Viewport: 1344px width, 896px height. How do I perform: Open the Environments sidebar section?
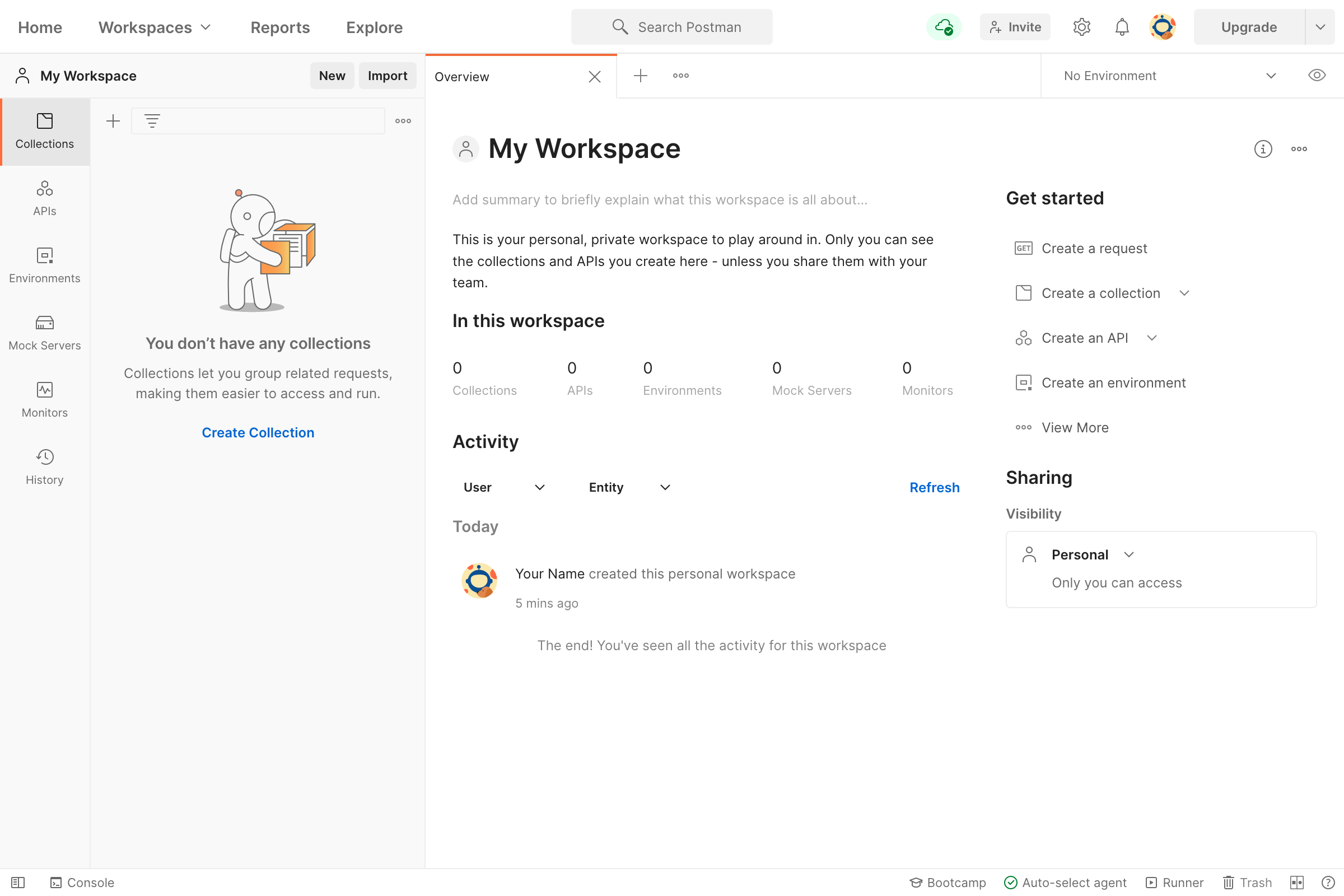pyautogui.click(x=45, y=267)
